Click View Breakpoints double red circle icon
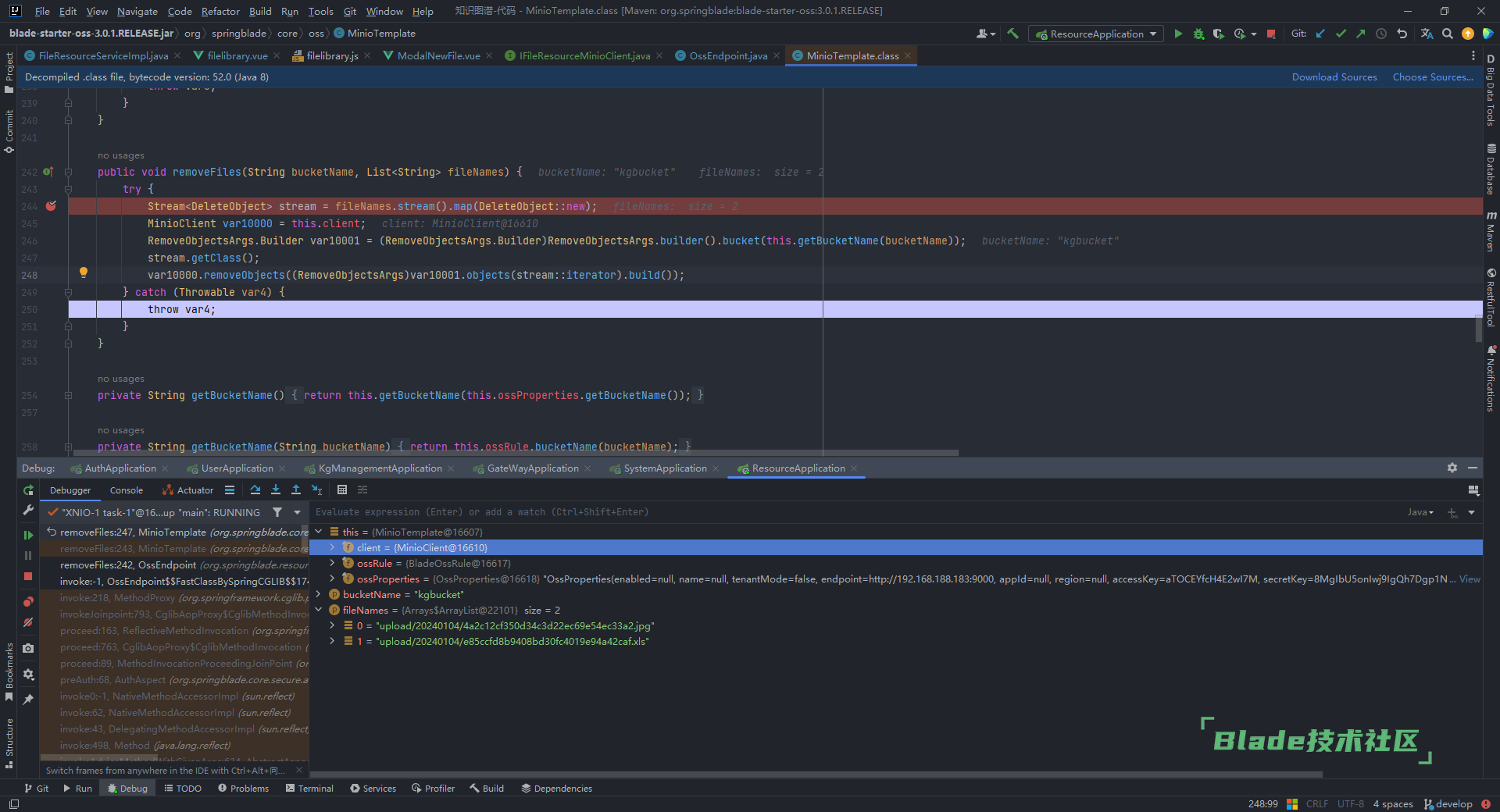1500x812 pixels. [28, 601]
